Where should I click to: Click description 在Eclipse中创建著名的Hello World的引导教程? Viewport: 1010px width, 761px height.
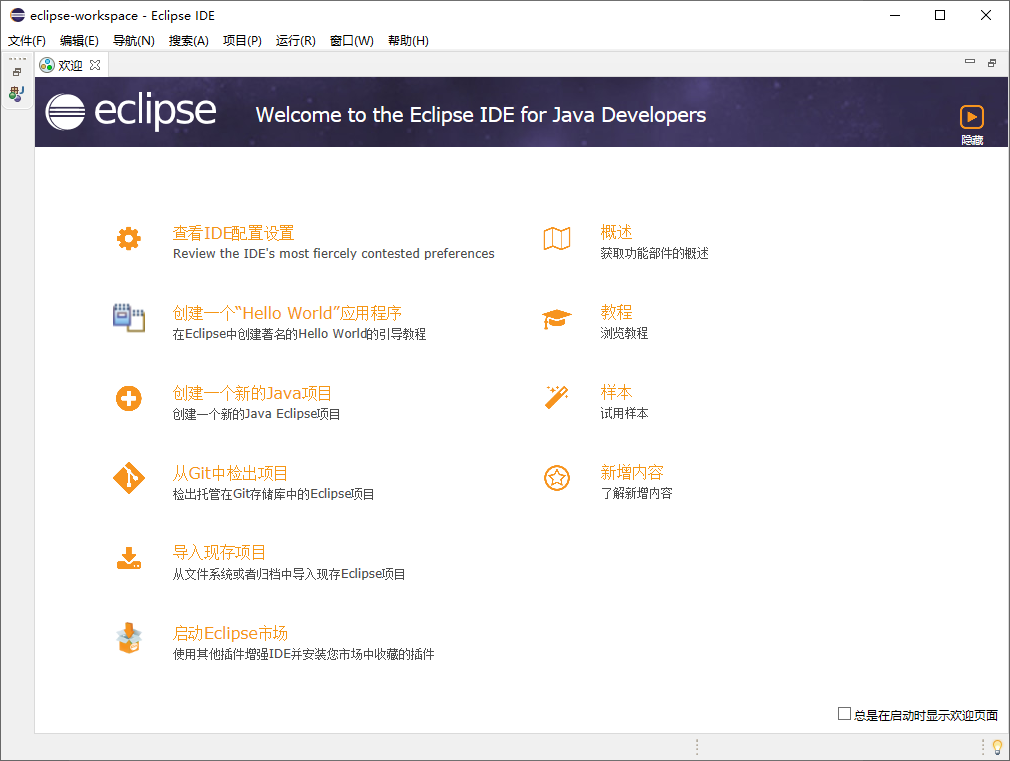coord(300,334)
